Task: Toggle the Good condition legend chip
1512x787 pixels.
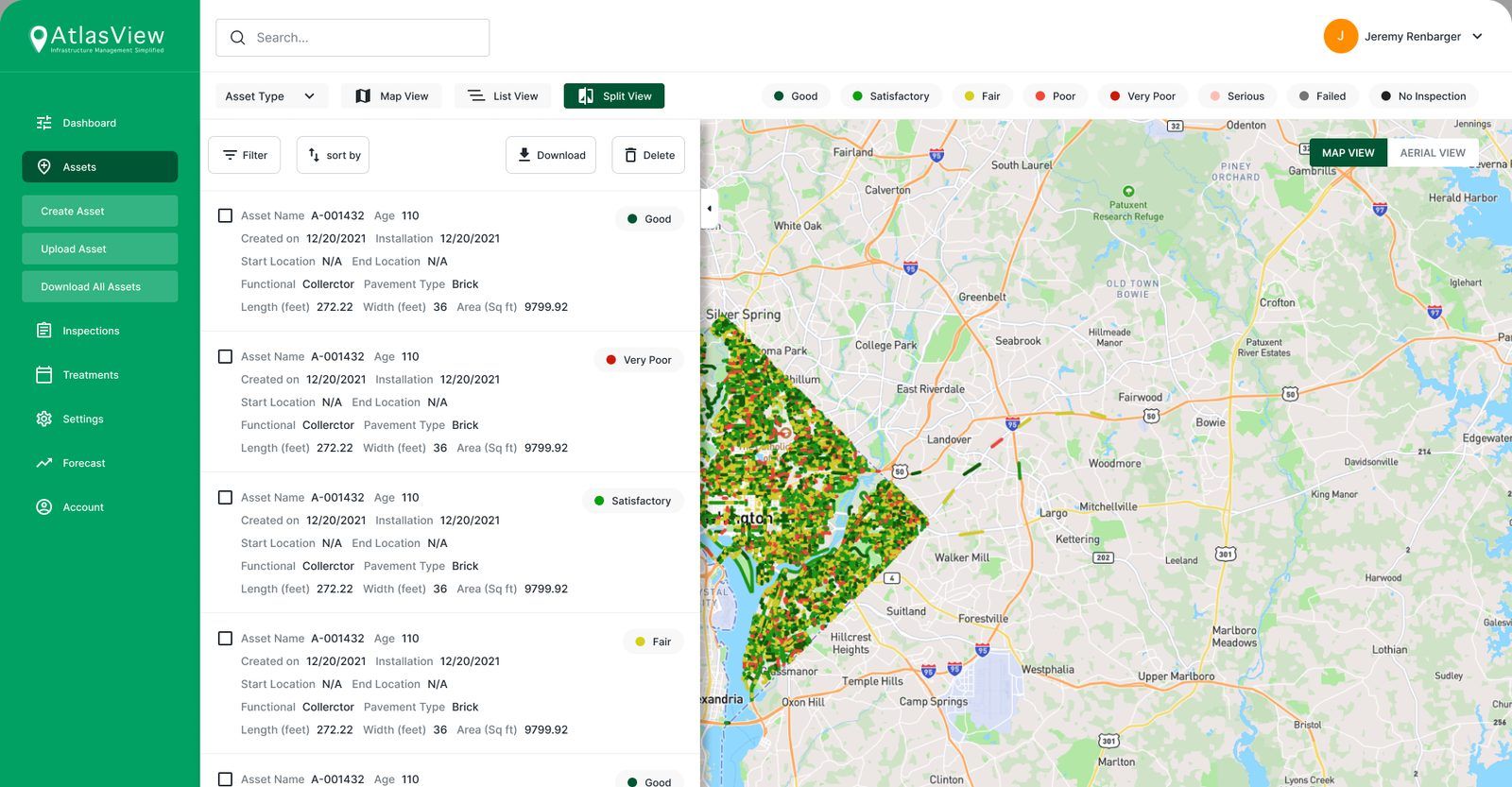Action: pos(796,96)
